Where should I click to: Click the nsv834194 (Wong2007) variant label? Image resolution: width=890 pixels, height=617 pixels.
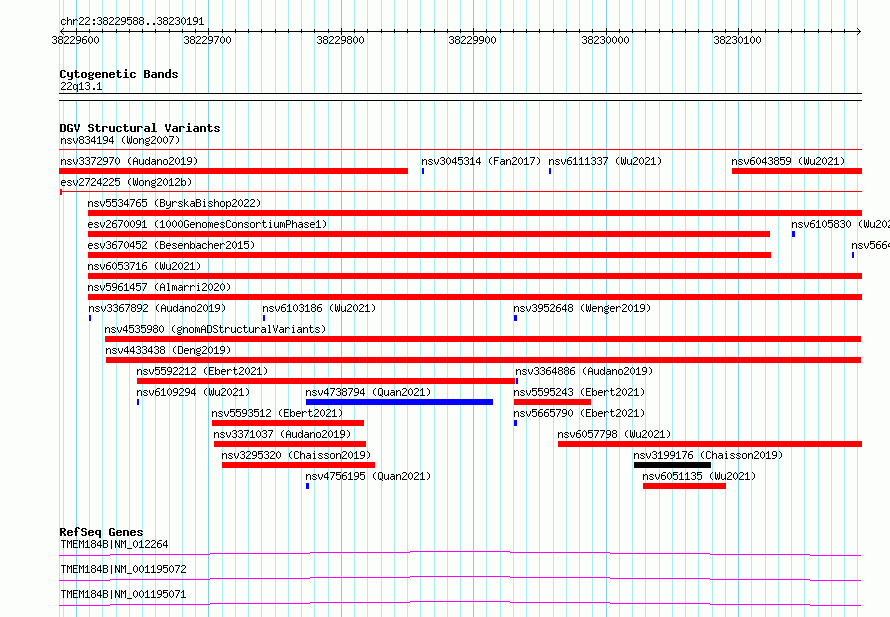tap(120, 140)
